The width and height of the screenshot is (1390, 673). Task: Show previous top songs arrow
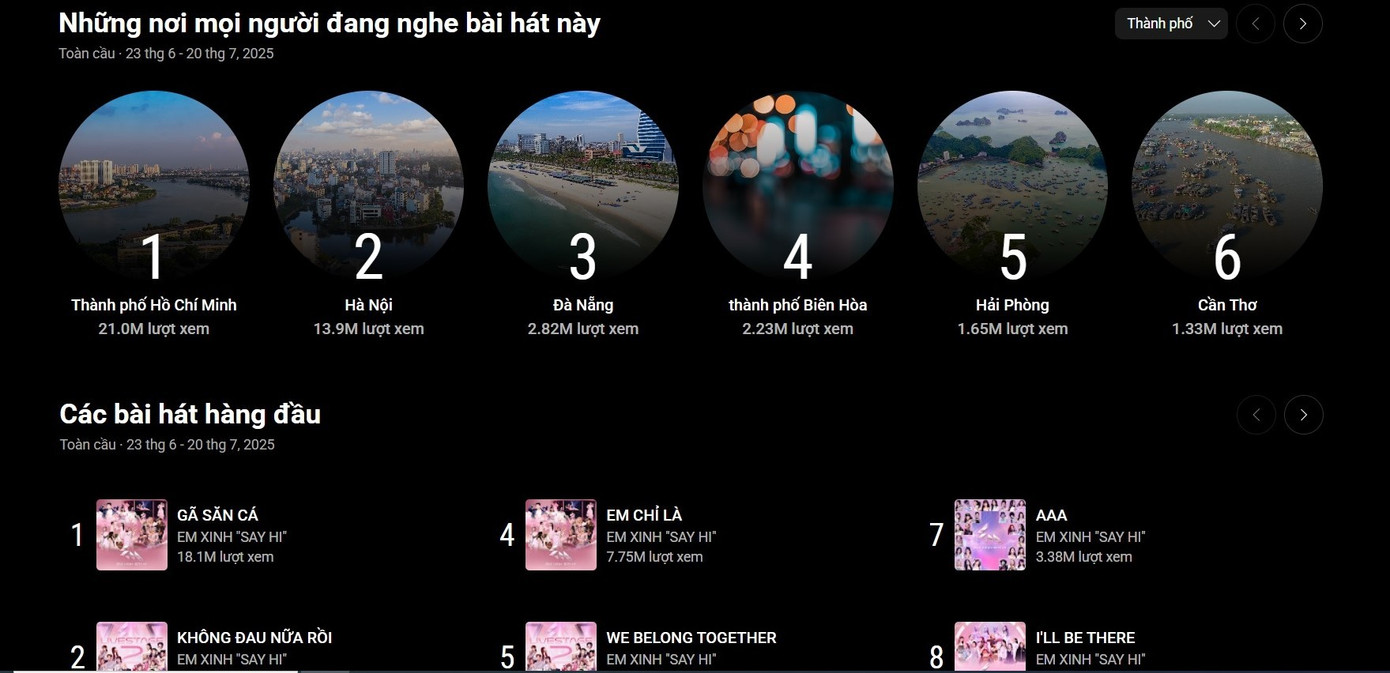click(x=1256, y=415)
